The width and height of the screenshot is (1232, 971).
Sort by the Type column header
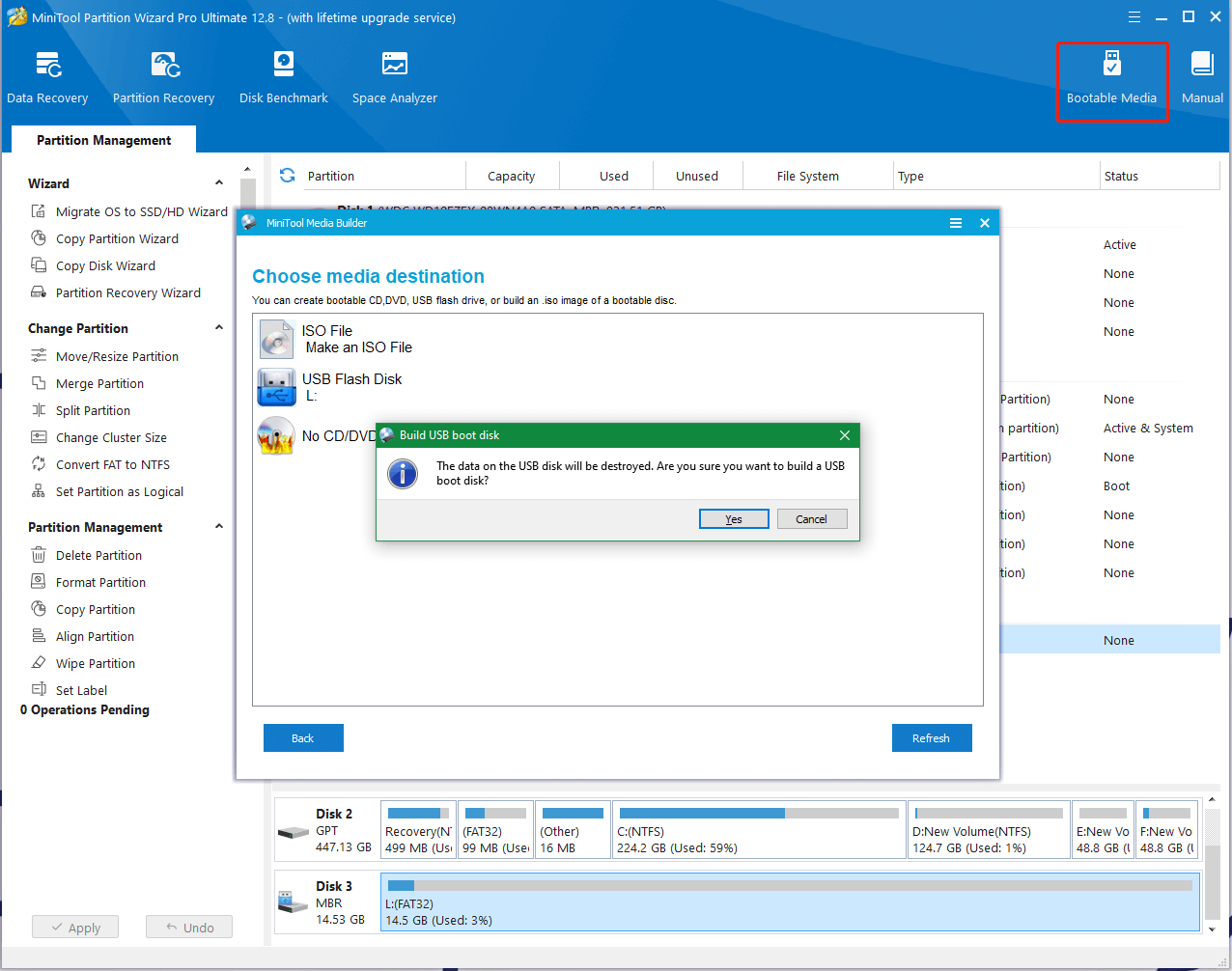995,176
